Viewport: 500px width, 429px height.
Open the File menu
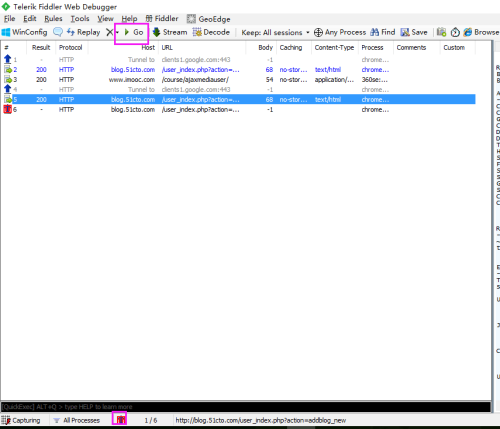coord(9,19)
